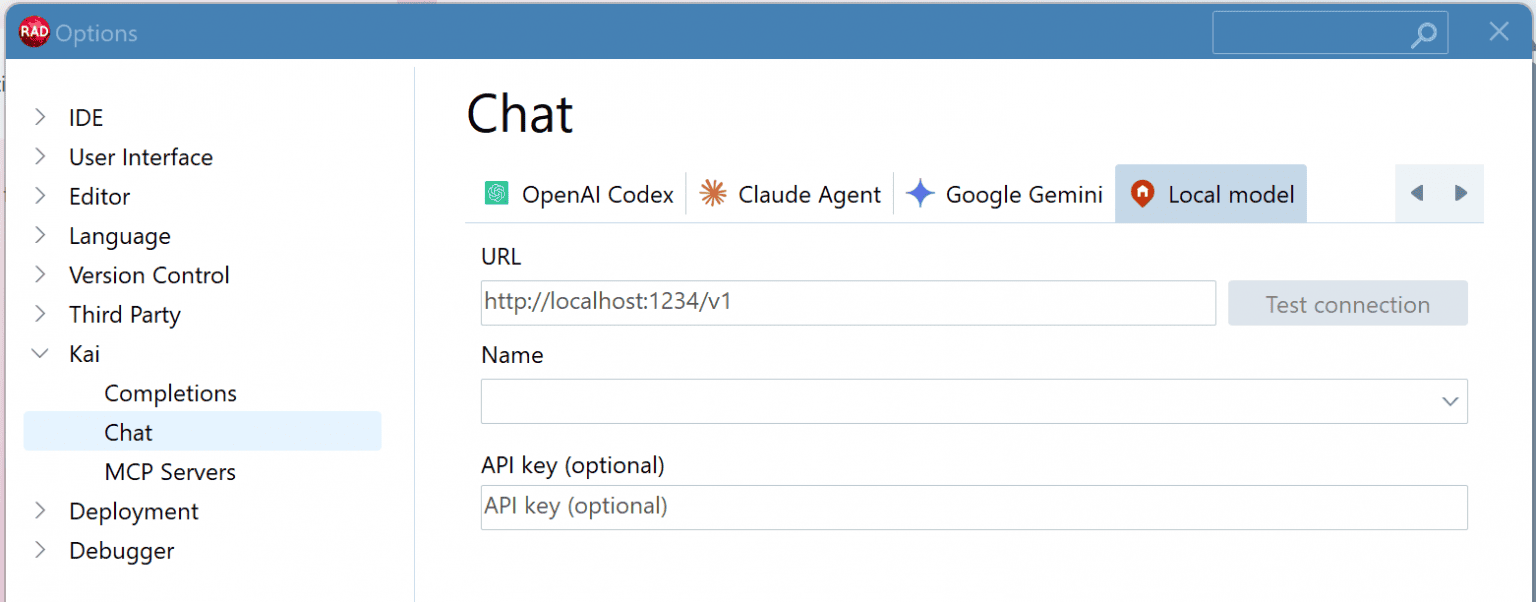Select the Local model tab

tap(1211, 194)
